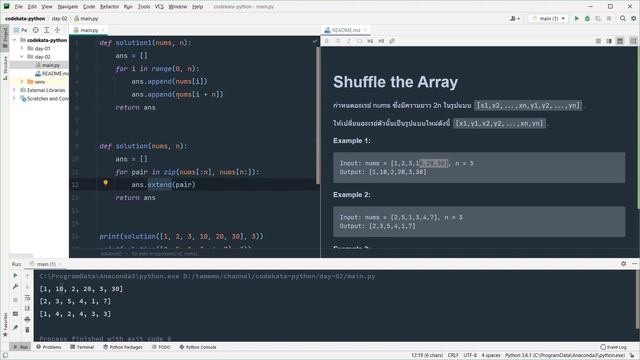Switch README to preview-only view
This screenshot has width=640, height=360.
(x=620, y=41)
